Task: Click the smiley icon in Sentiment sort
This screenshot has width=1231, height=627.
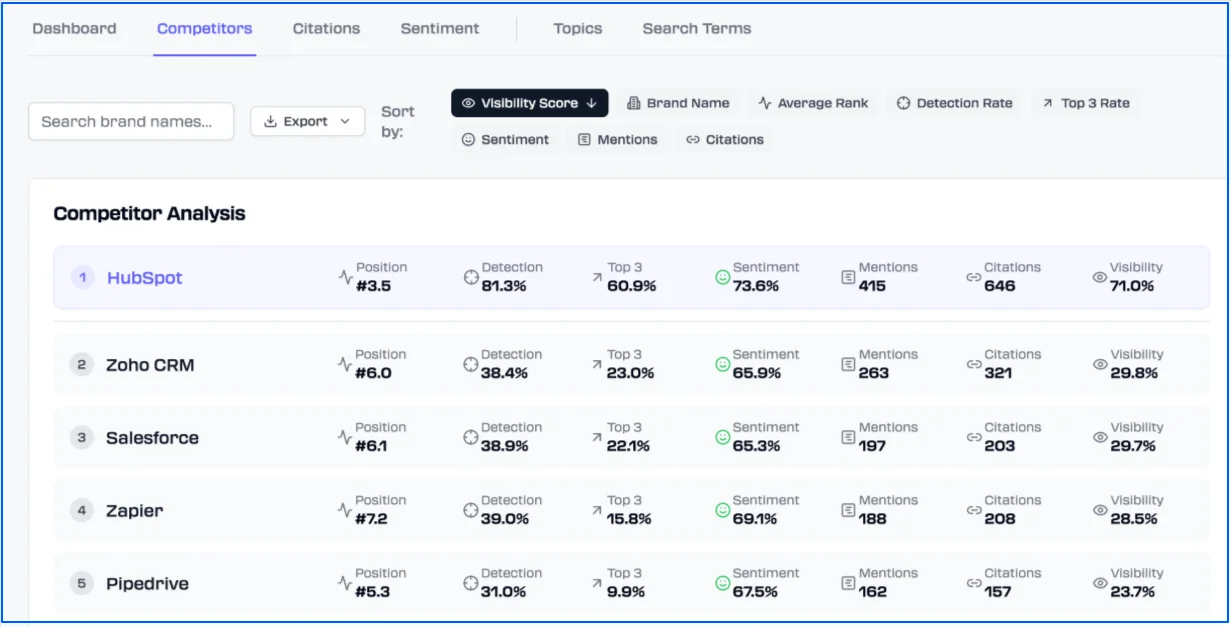Action: (468, 140)
